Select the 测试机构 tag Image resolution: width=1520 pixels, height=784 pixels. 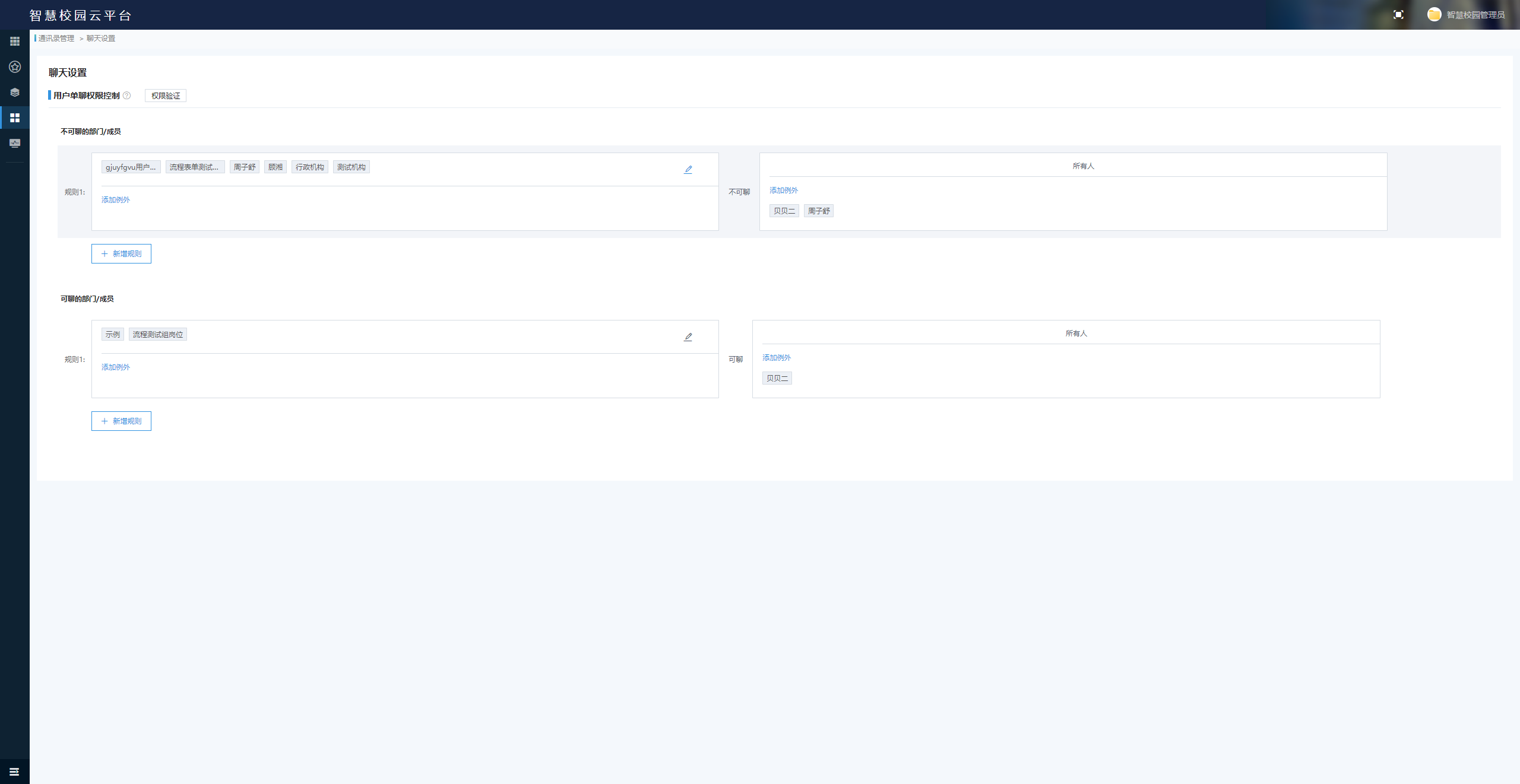351,167
